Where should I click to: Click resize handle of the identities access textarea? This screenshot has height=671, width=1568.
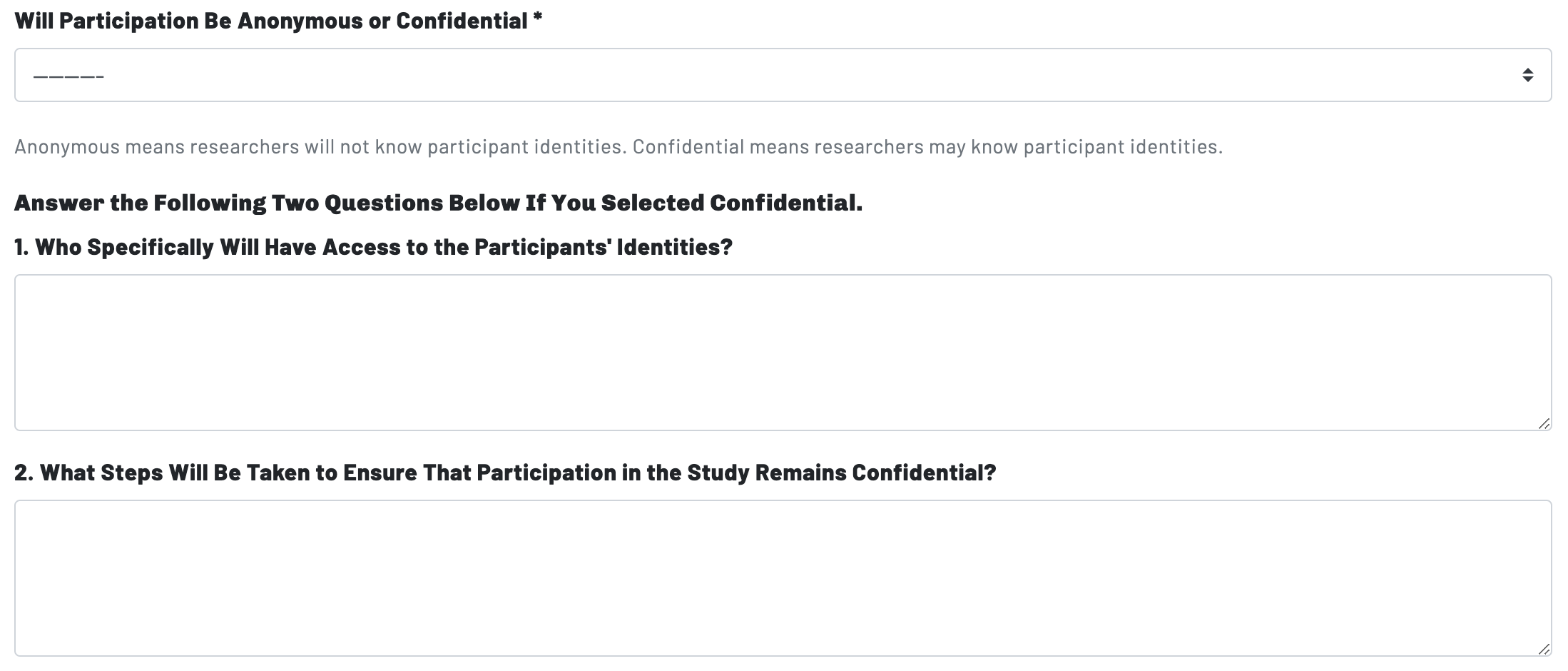tap(1544, 423)
